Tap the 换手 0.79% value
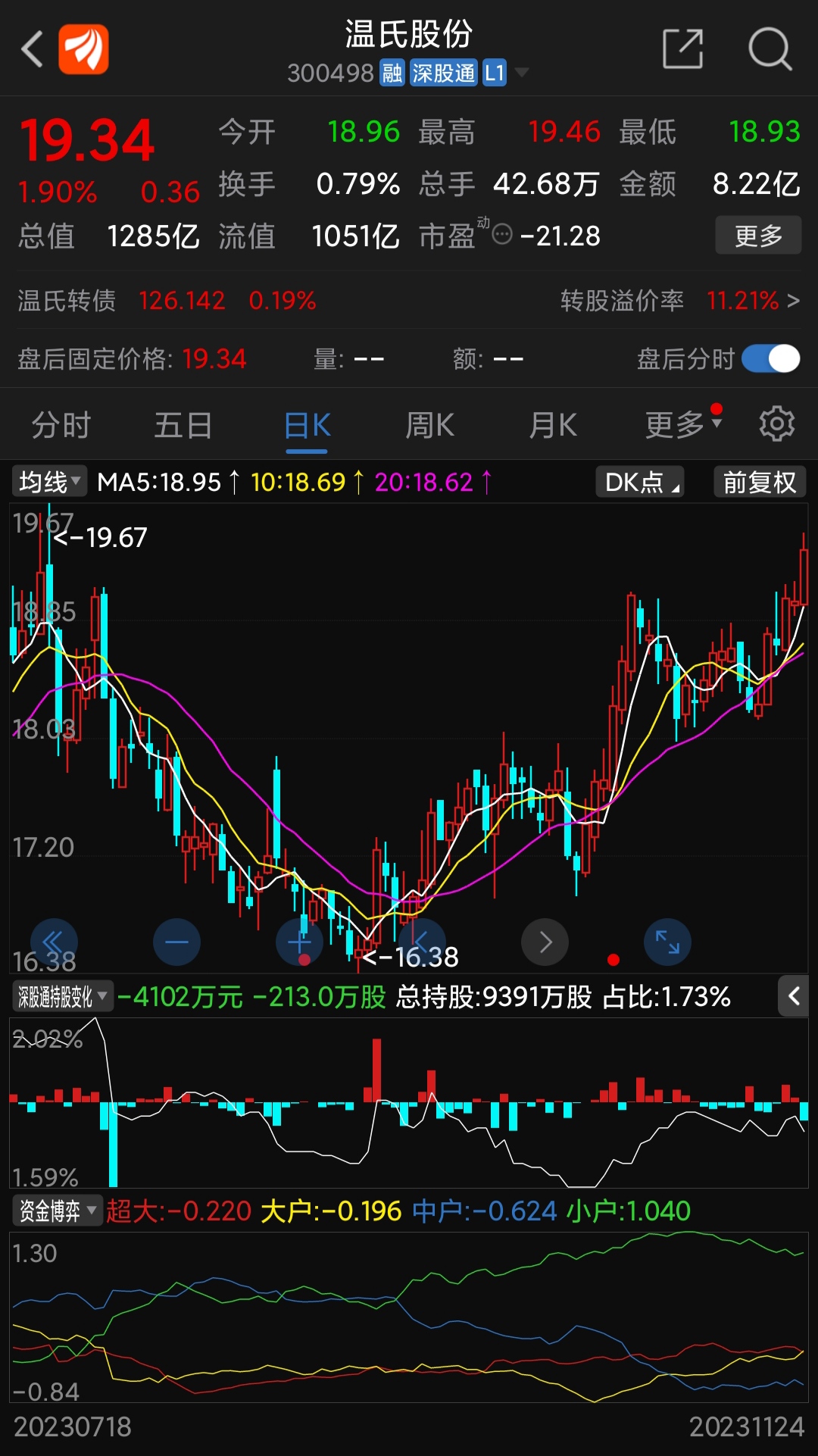The image size is (818, 1456). pos(357,184)
